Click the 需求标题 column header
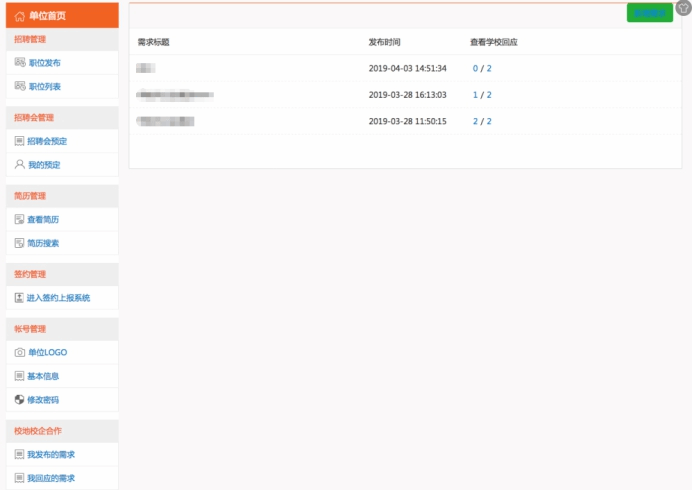 point(154,42)
